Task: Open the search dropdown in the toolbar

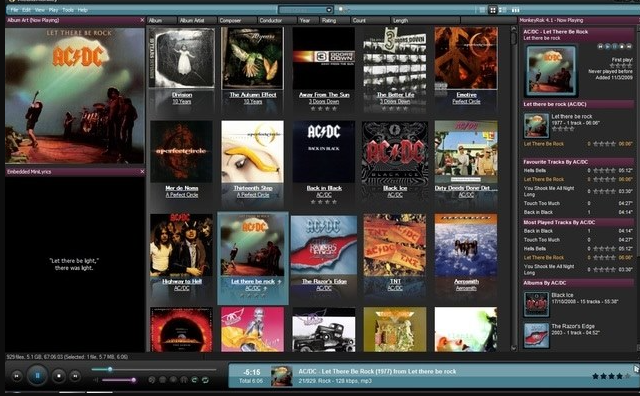Action: point(329,10)
